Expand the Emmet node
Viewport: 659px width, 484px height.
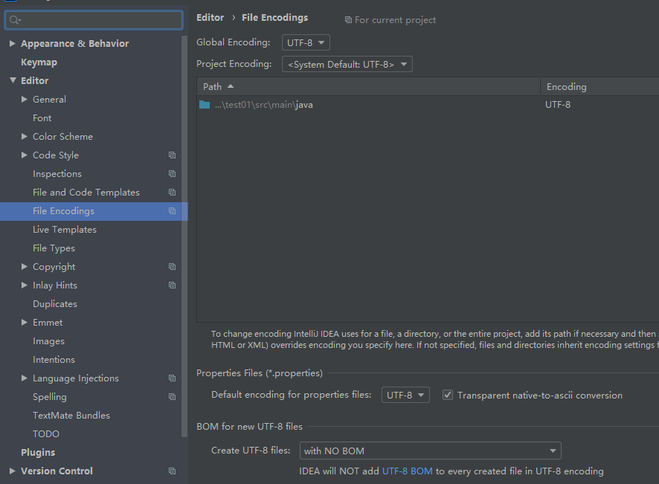[24, 322]
